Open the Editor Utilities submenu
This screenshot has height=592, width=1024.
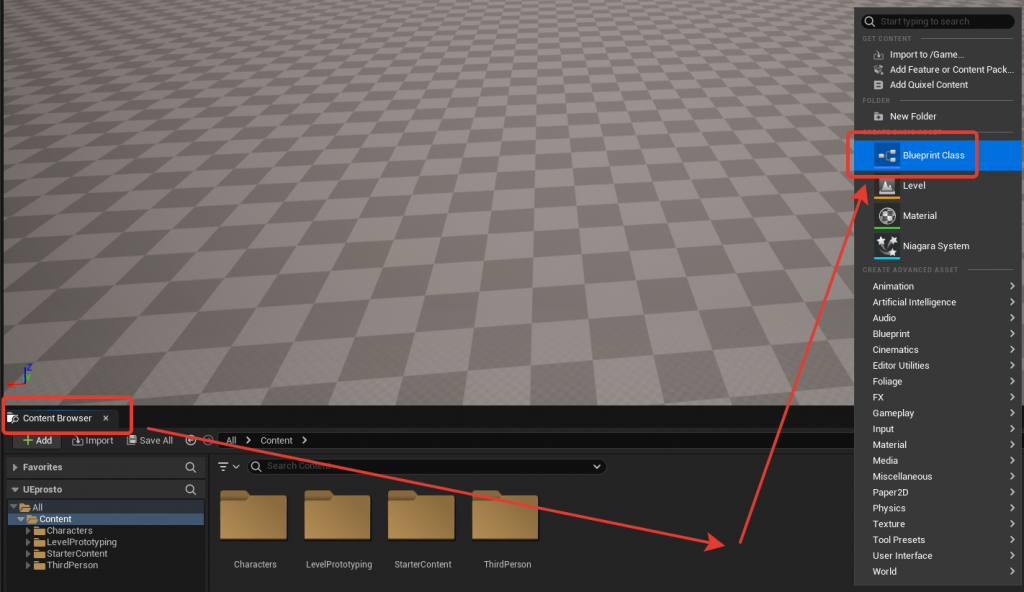[x=938, y=366]
